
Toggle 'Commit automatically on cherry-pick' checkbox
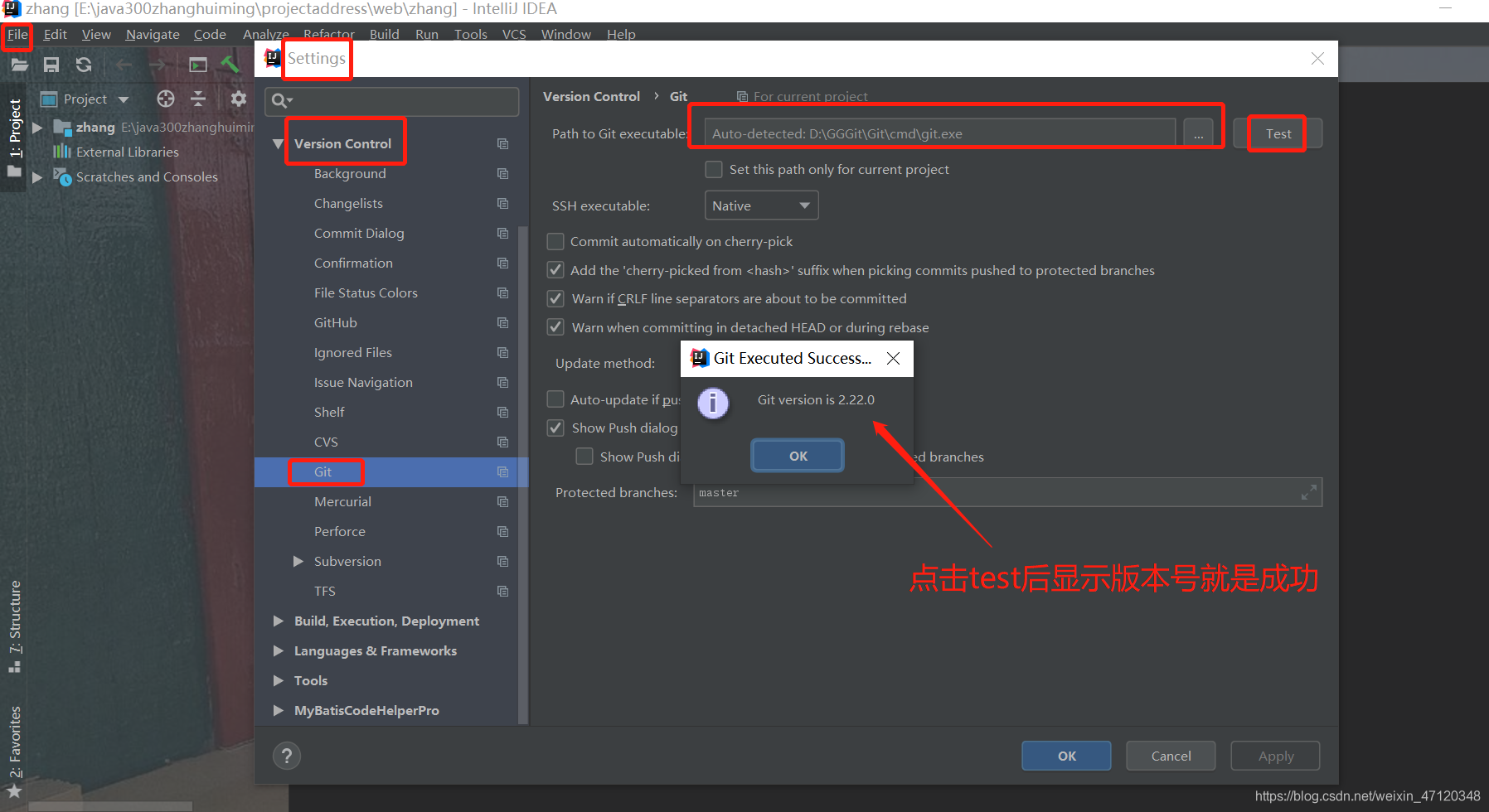[x=555, y=241]
